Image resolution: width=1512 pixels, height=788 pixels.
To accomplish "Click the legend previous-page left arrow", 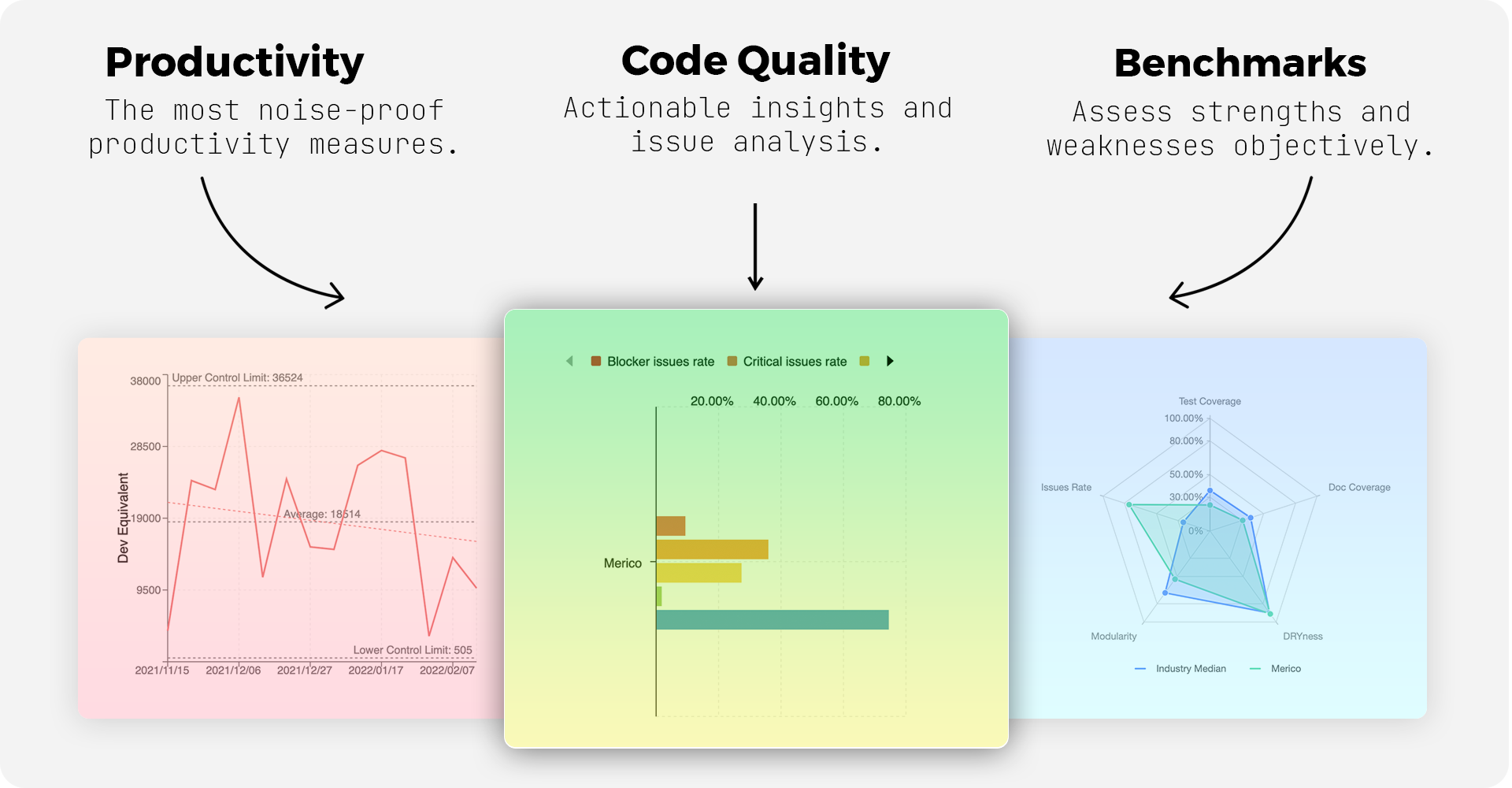I will tap(569, 361).
